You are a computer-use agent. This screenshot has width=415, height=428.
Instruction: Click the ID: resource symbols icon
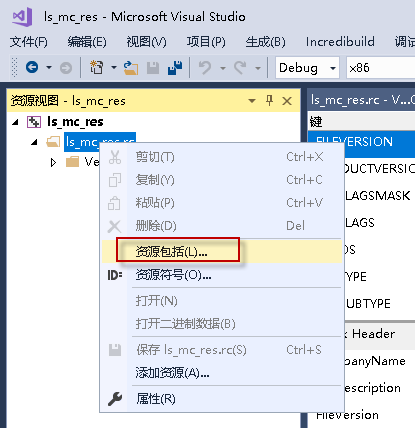(115, 275)
